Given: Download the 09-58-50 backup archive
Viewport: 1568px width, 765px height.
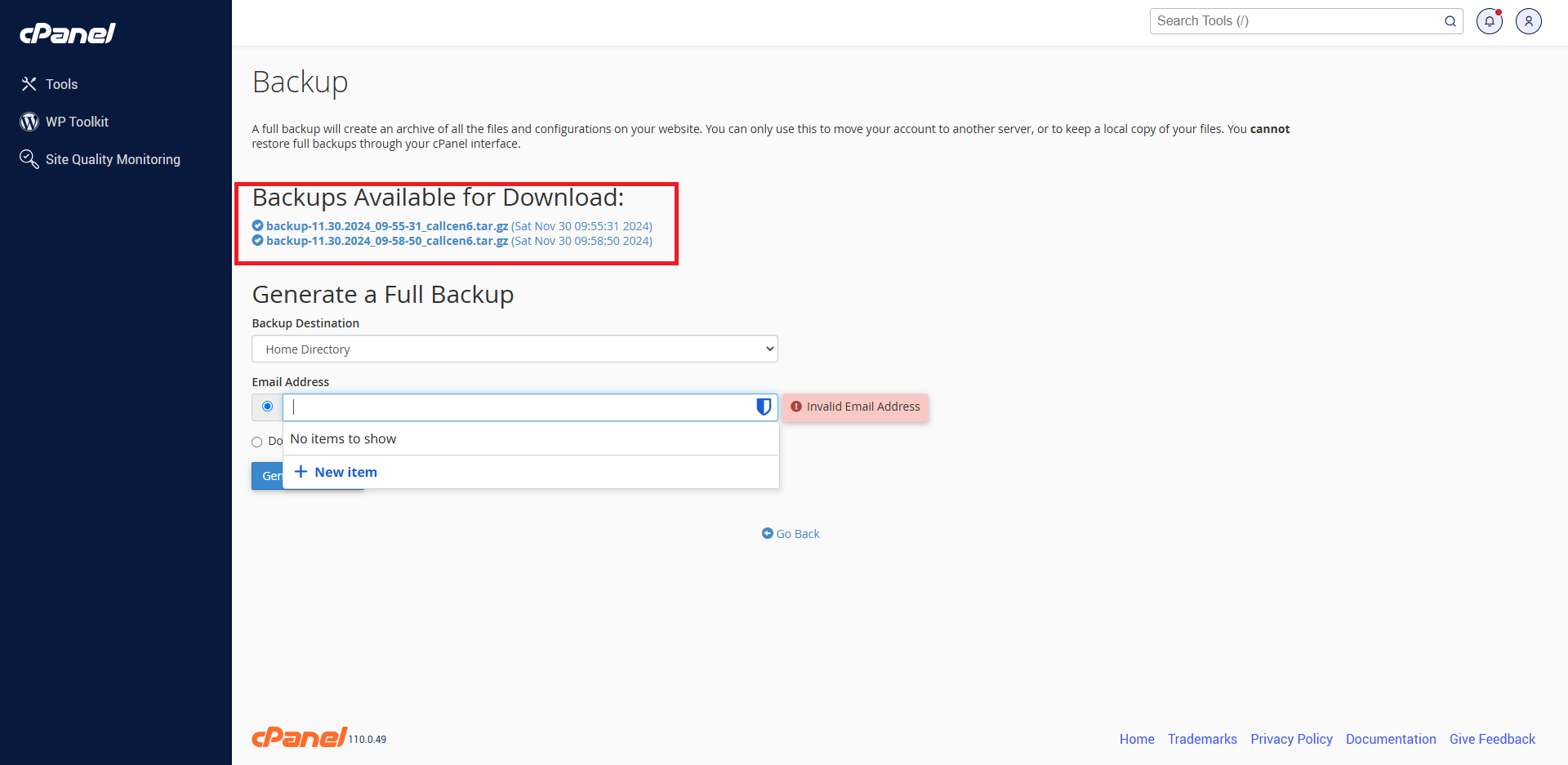Looking at the screenshot, I should click(x=386, y=241).
